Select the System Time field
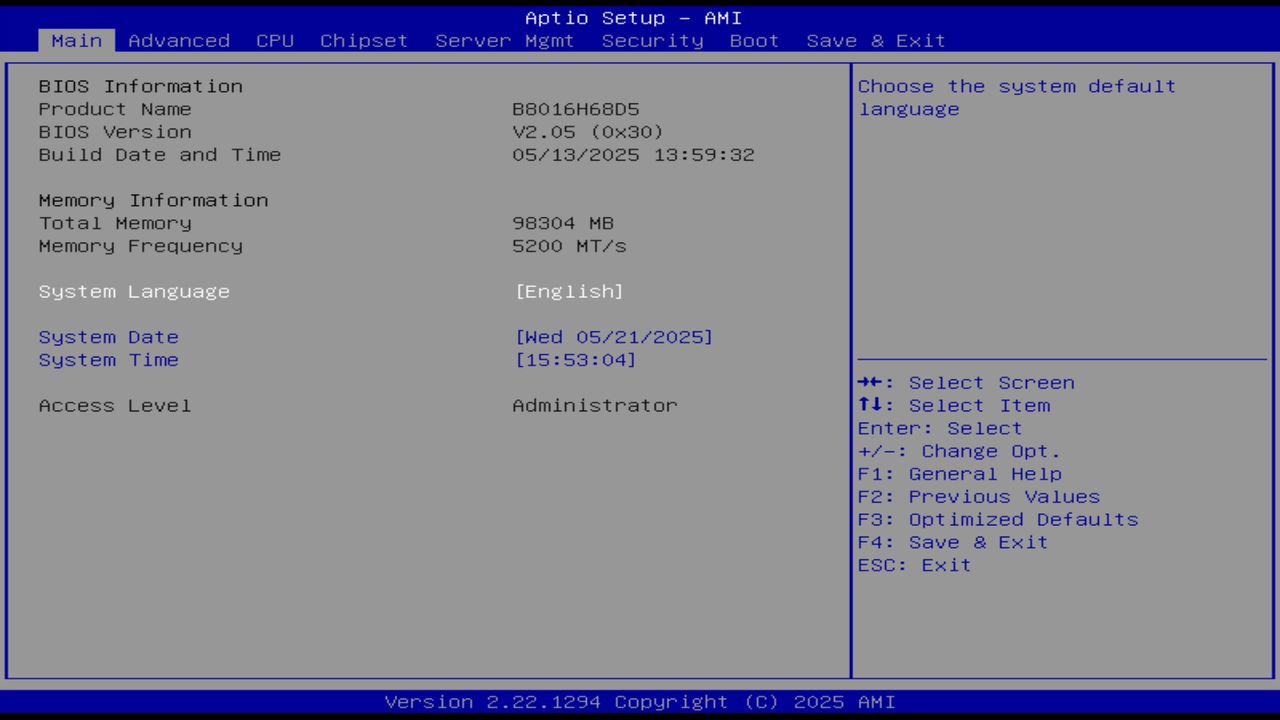 (x=108, y=360)
